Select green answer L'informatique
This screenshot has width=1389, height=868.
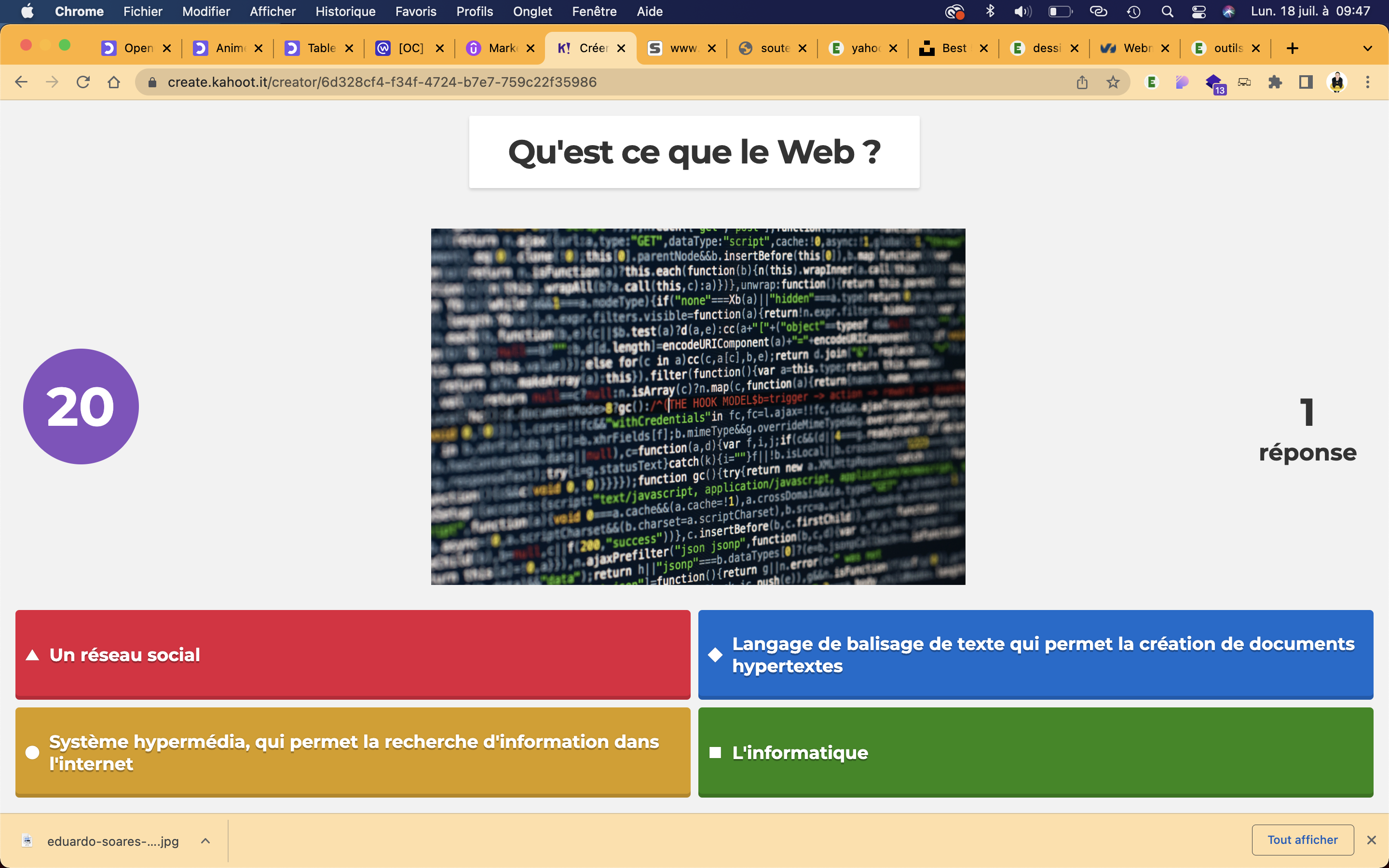point(1035,751)
